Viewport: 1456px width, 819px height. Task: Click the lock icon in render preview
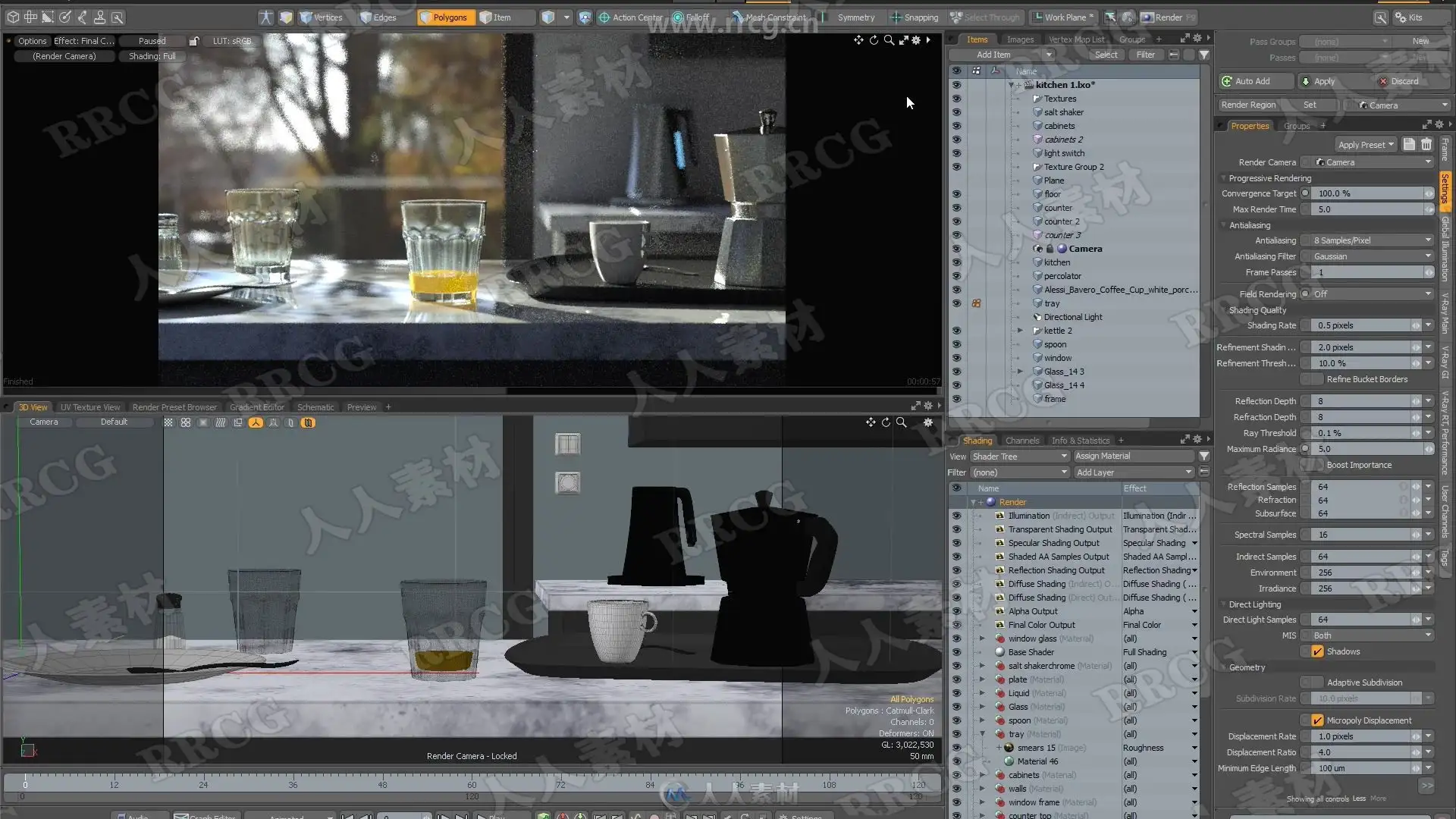pos(194,41)
